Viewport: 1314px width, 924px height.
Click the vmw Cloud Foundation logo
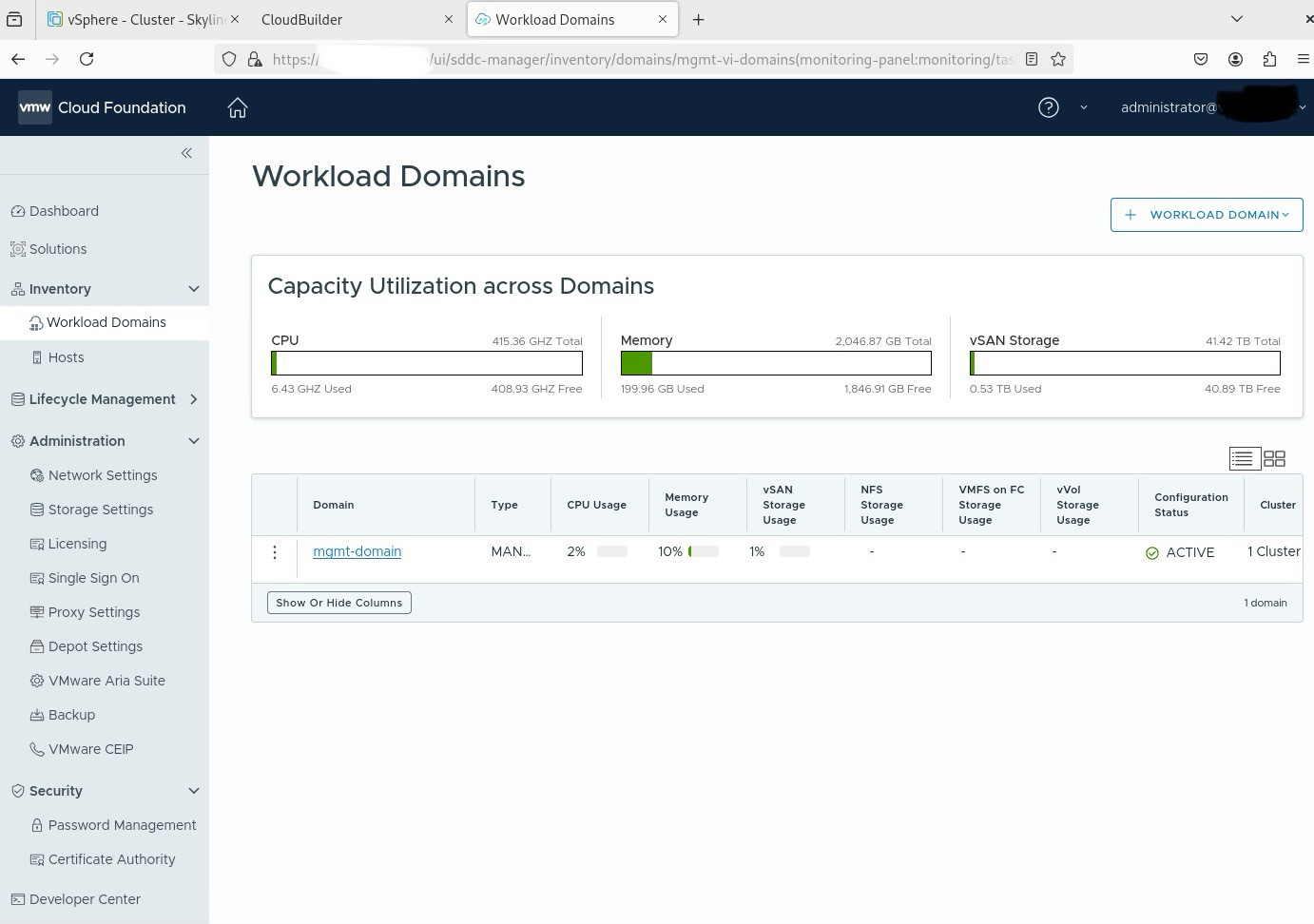(x=103, y=107)
